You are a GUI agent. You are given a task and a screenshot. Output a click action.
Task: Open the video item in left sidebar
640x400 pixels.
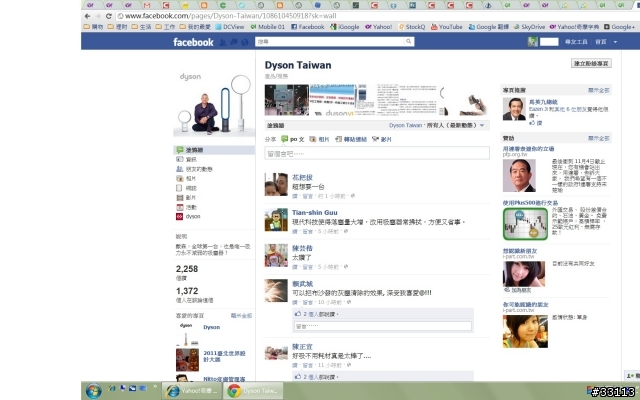click(186, 198)
